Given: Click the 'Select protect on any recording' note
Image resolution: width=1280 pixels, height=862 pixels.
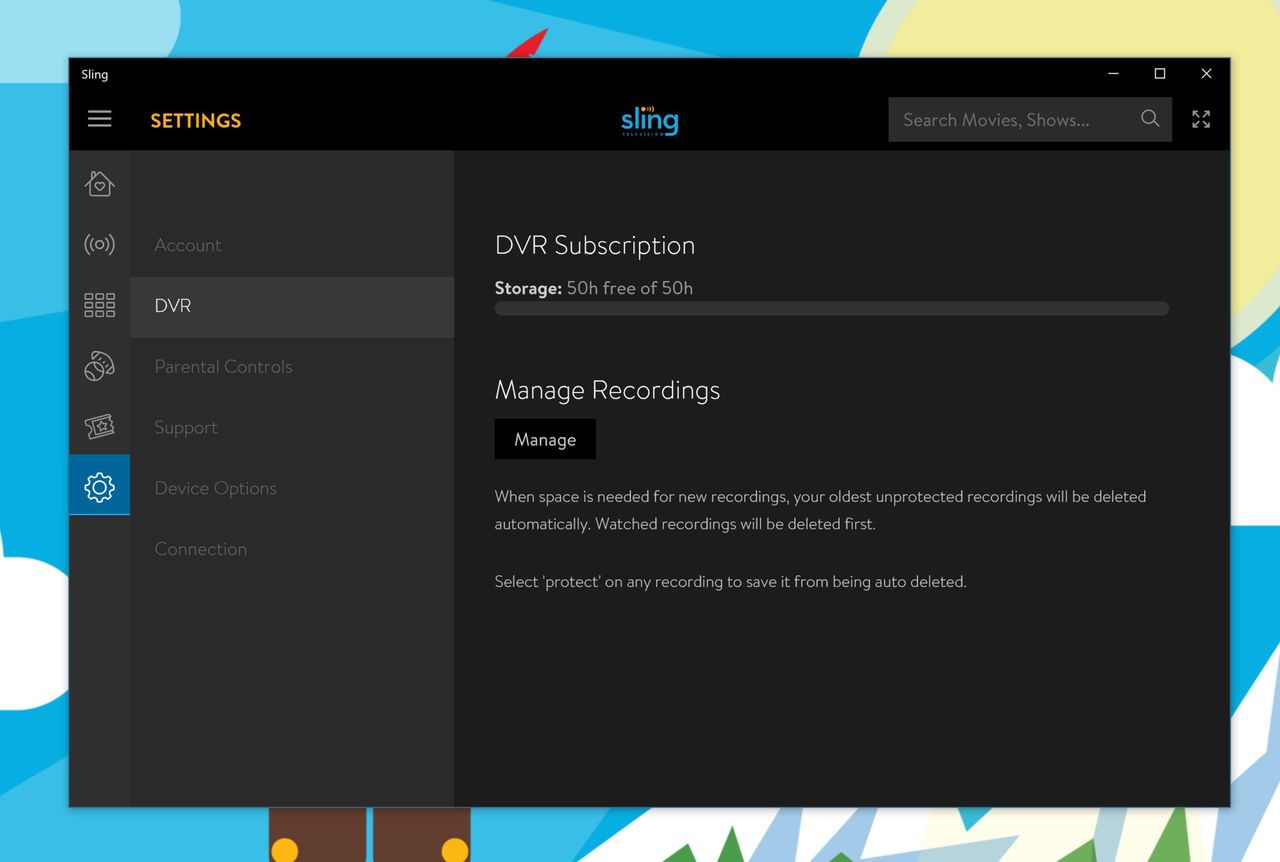Looking at the screenshot, I should [x=730, y=581].
